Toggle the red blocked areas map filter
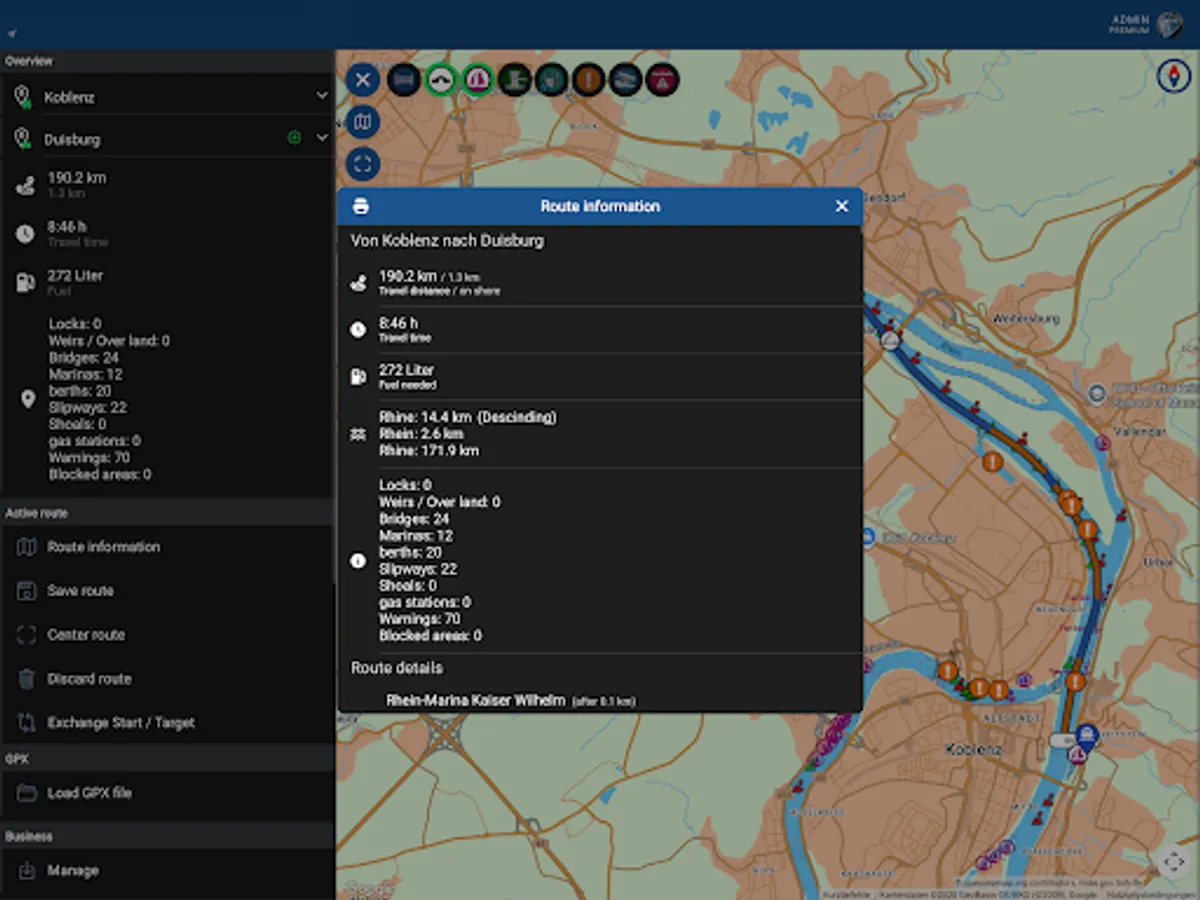 [x=661, y=80]
